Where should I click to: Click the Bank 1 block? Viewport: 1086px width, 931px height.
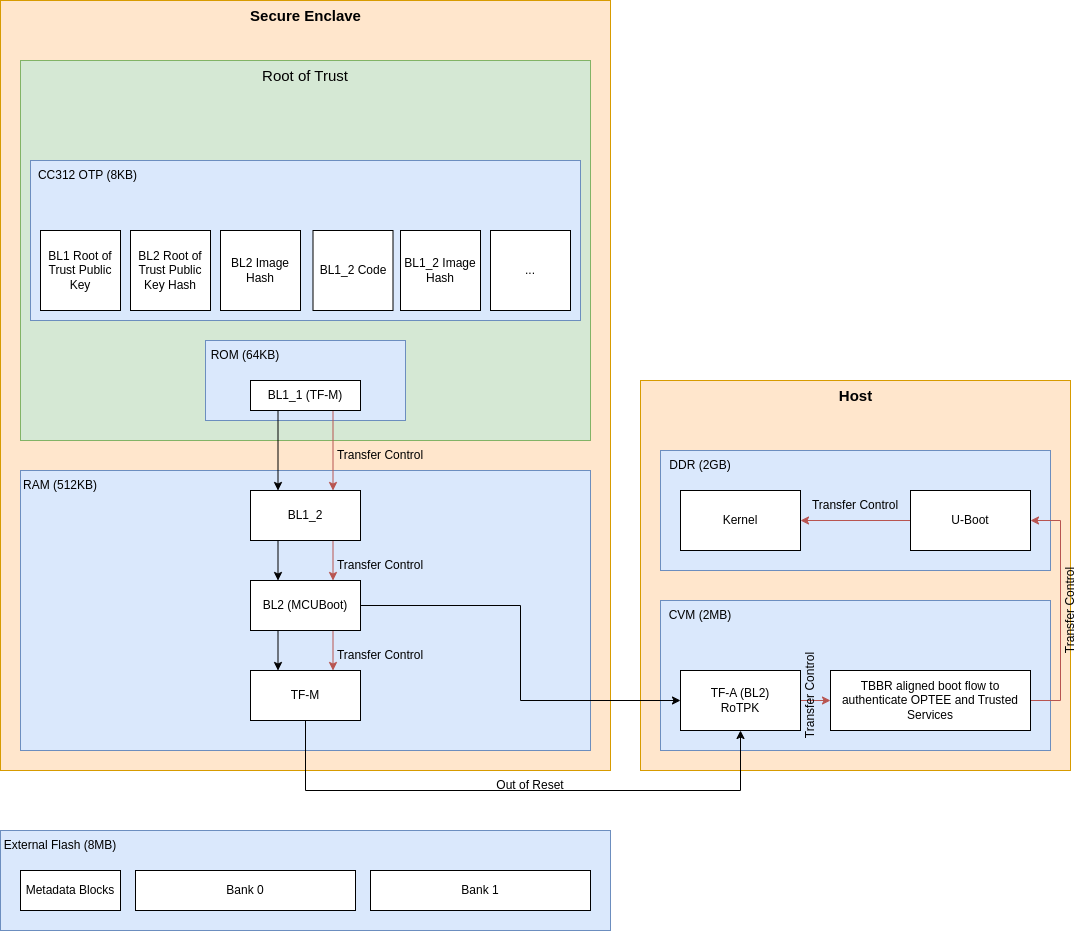[x=480, y=890]
